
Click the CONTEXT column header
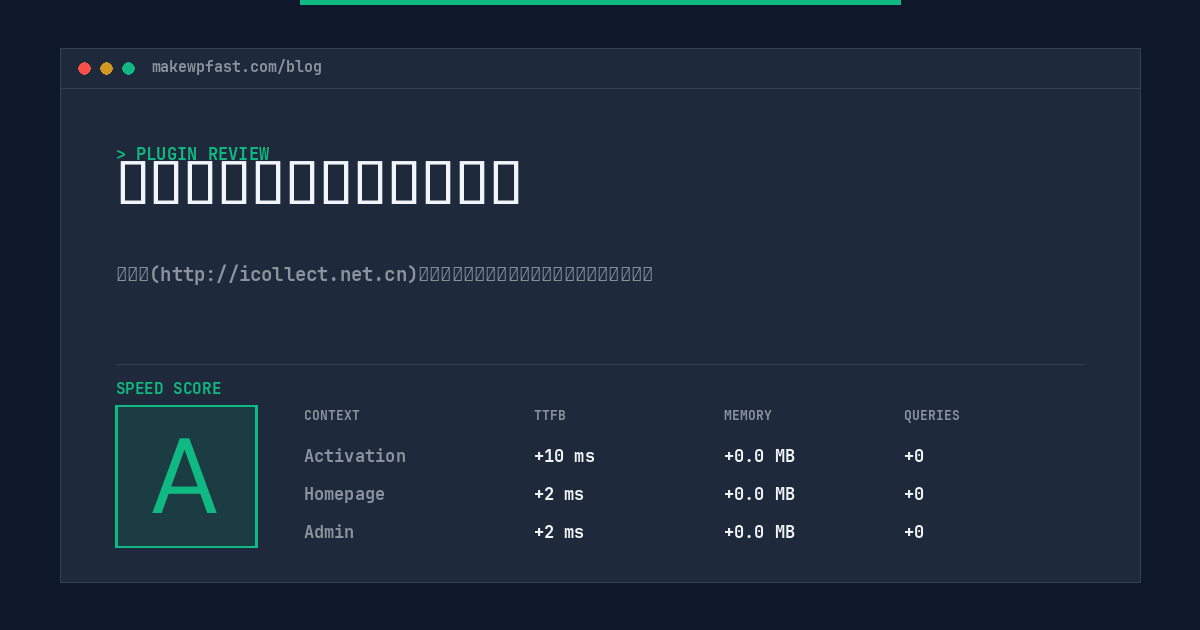332,416
